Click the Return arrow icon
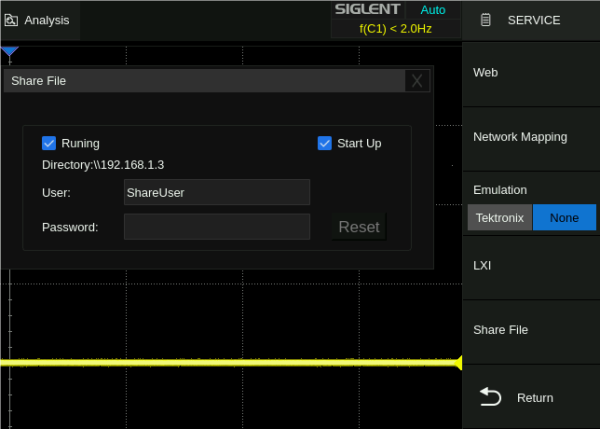Screen dimensions: 600x429 click(x=490, y=397)
